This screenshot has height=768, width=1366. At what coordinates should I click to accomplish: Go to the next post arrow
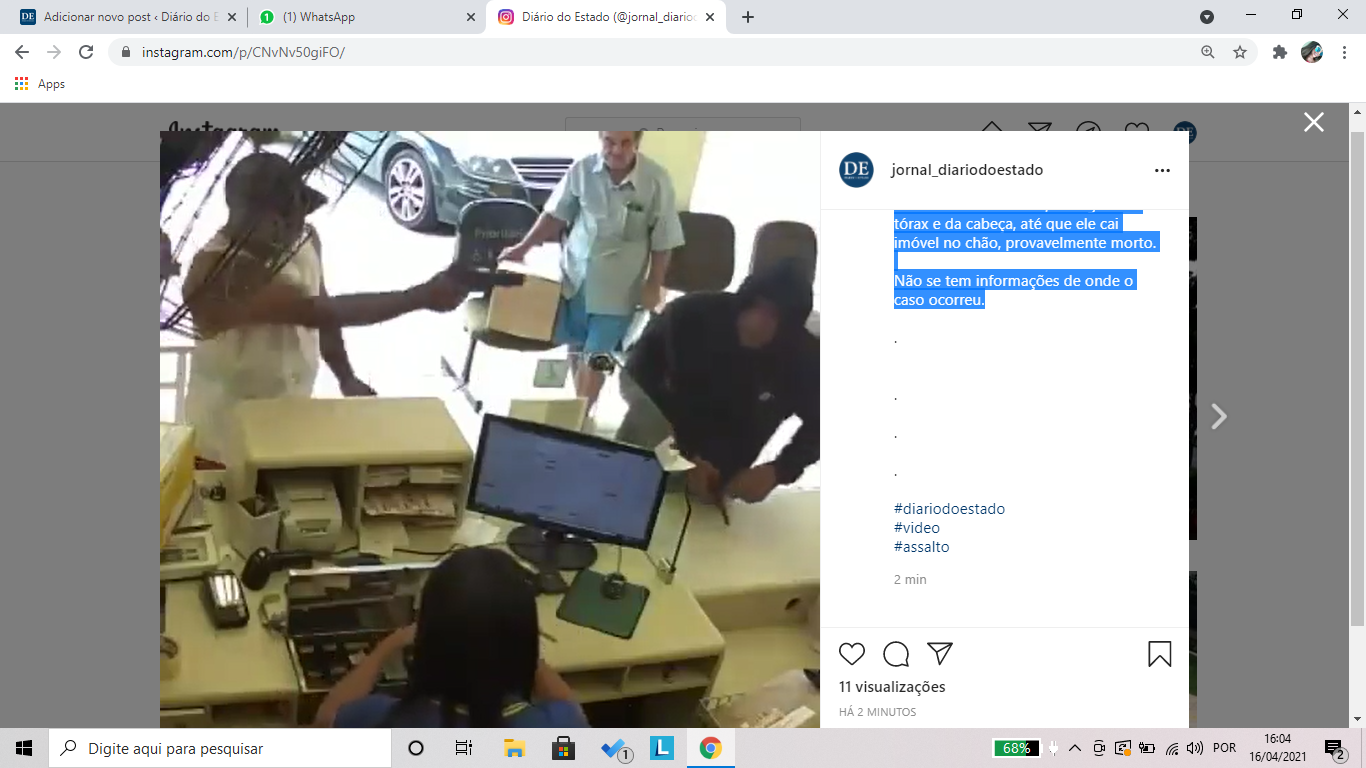pyautogui.click(x=1218, y=416)
